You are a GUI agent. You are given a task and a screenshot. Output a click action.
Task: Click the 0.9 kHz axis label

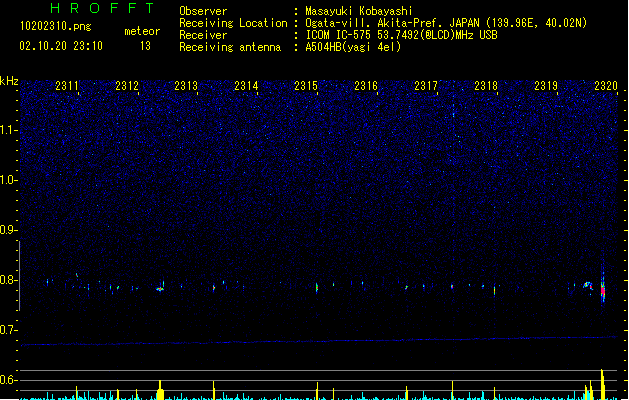[x=8, y=230]
